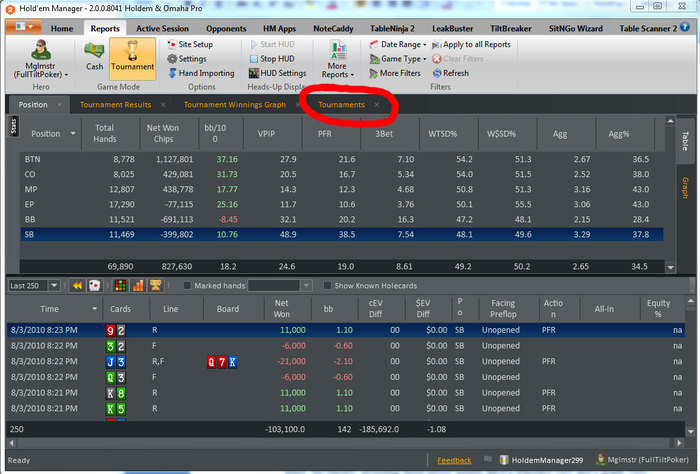Open More Filters

point(395,73)
